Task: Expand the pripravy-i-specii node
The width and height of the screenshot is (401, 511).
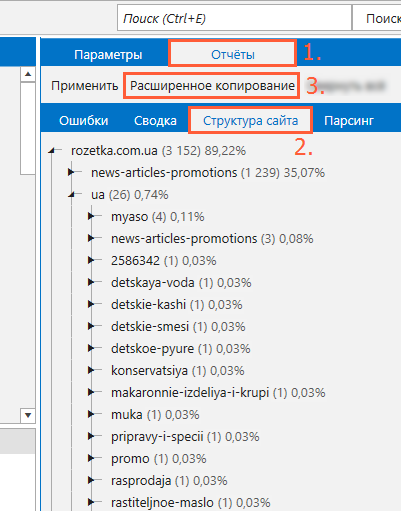Action: tap(91, 436)
